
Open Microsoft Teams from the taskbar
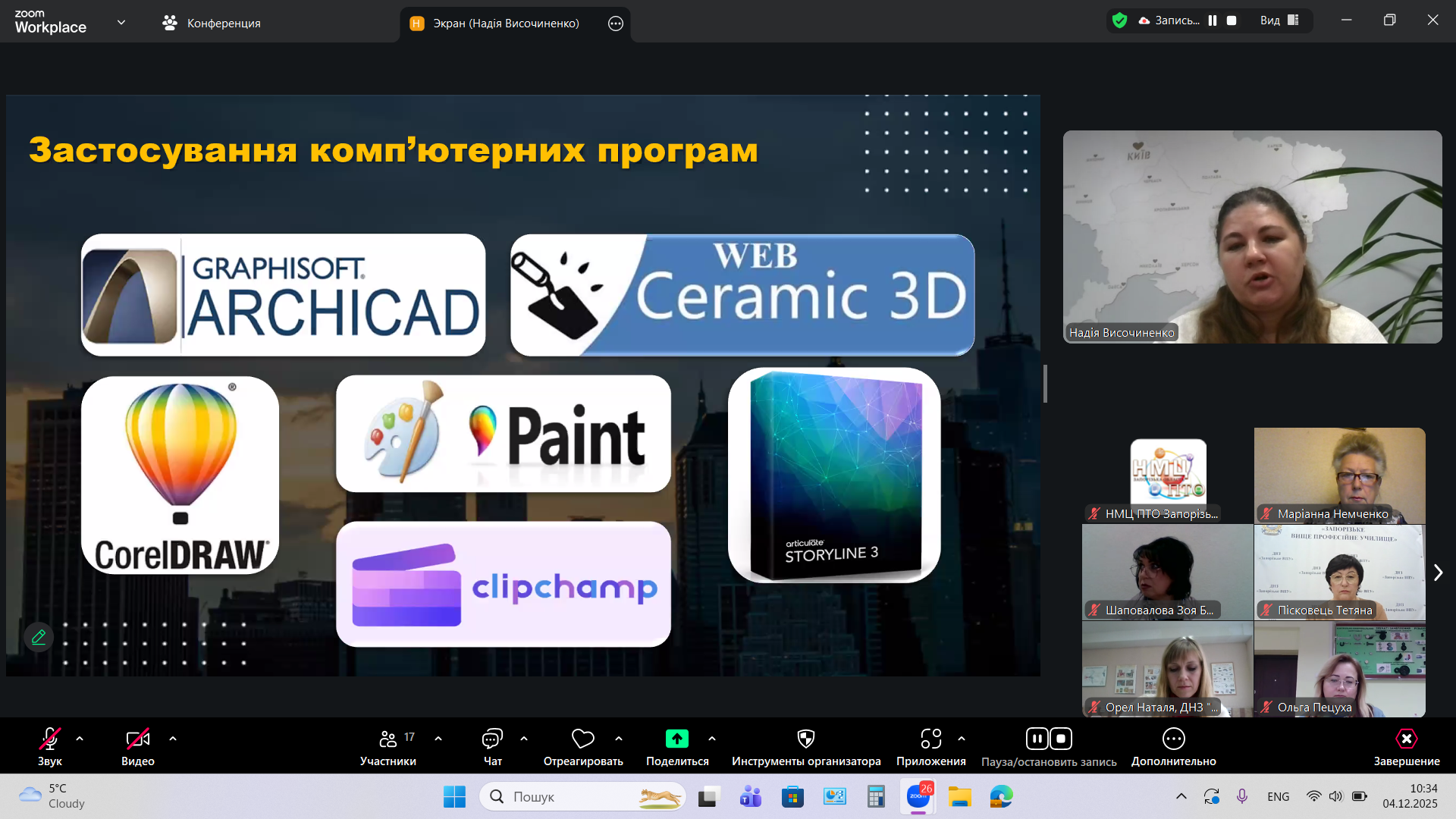[x=751, y=797]
